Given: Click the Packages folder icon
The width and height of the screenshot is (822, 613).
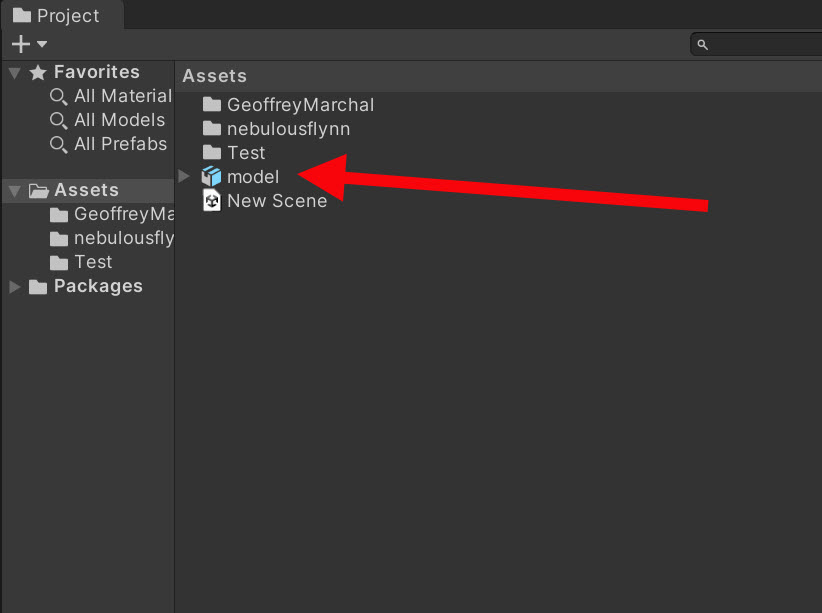Looking at the screenshot, I should click(x=38, y=287).
